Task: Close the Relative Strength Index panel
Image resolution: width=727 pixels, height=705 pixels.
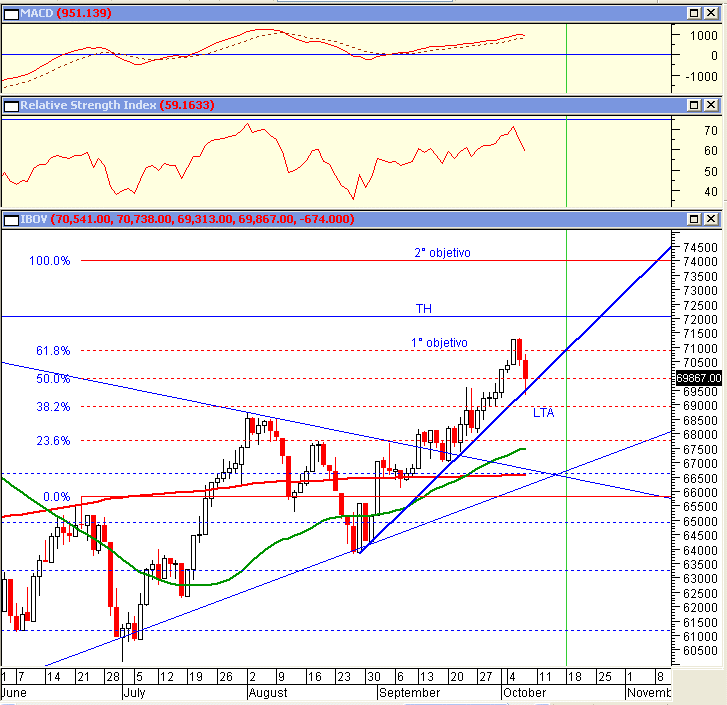Action: (x=711, y=105)
